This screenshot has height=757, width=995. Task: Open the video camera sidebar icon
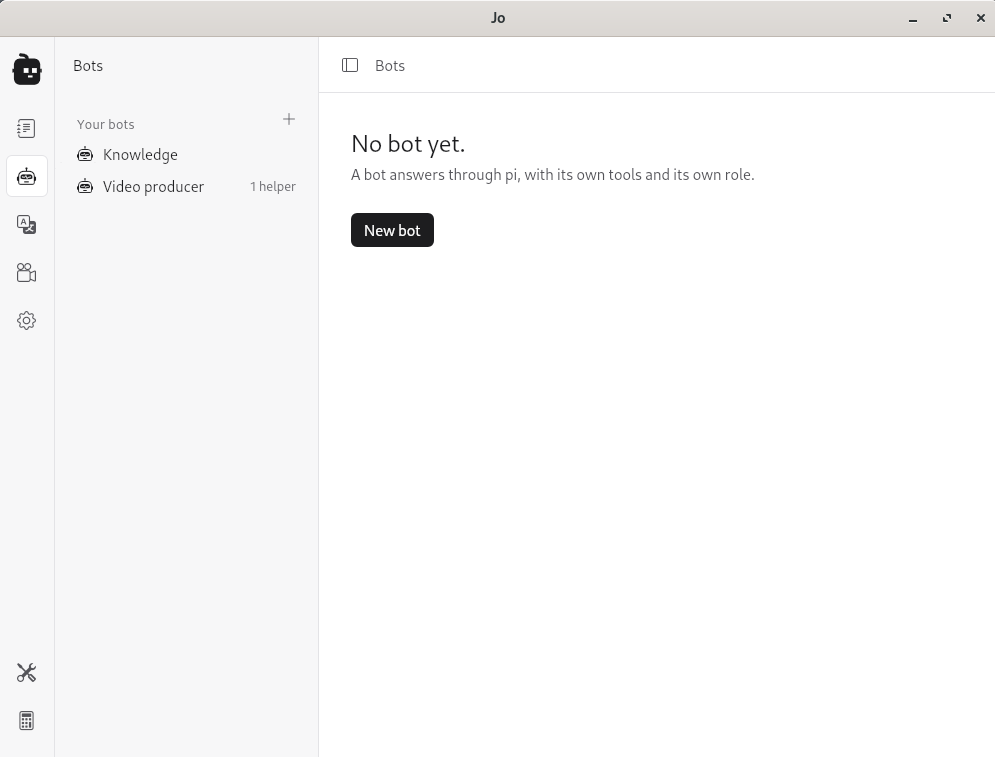(26, 273)
